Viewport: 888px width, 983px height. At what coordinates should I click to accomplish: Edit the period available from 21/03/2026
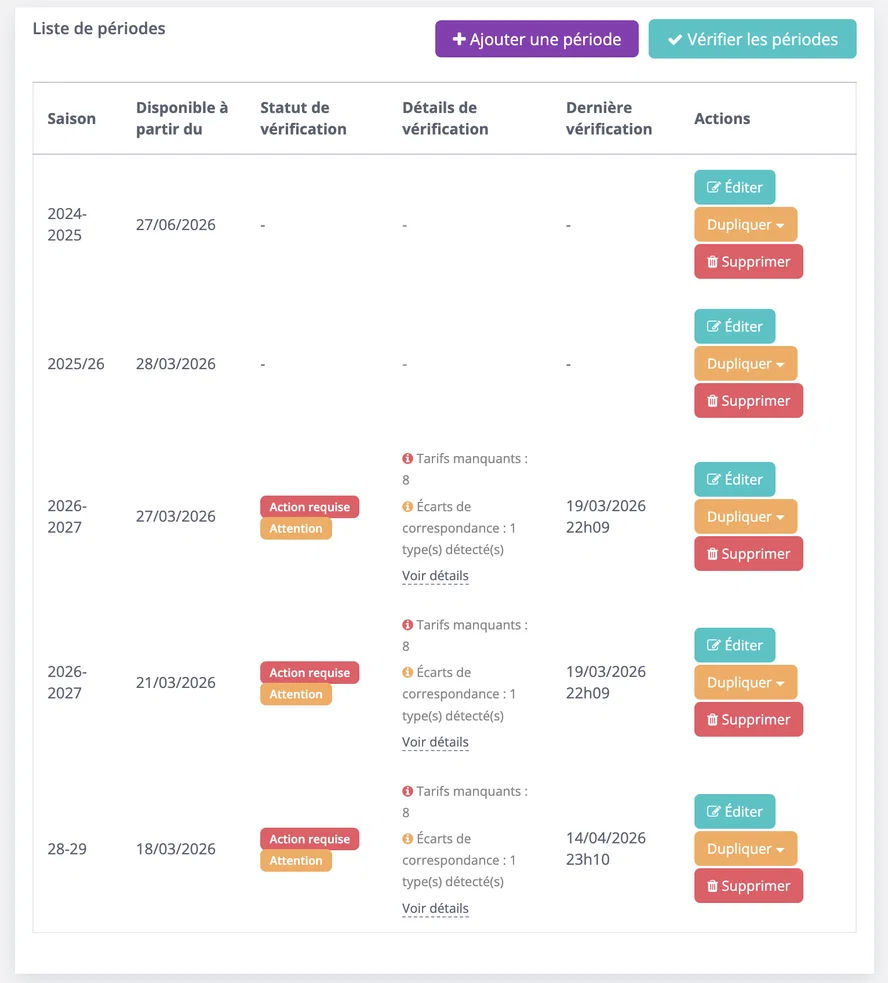(x=734, y=645)
